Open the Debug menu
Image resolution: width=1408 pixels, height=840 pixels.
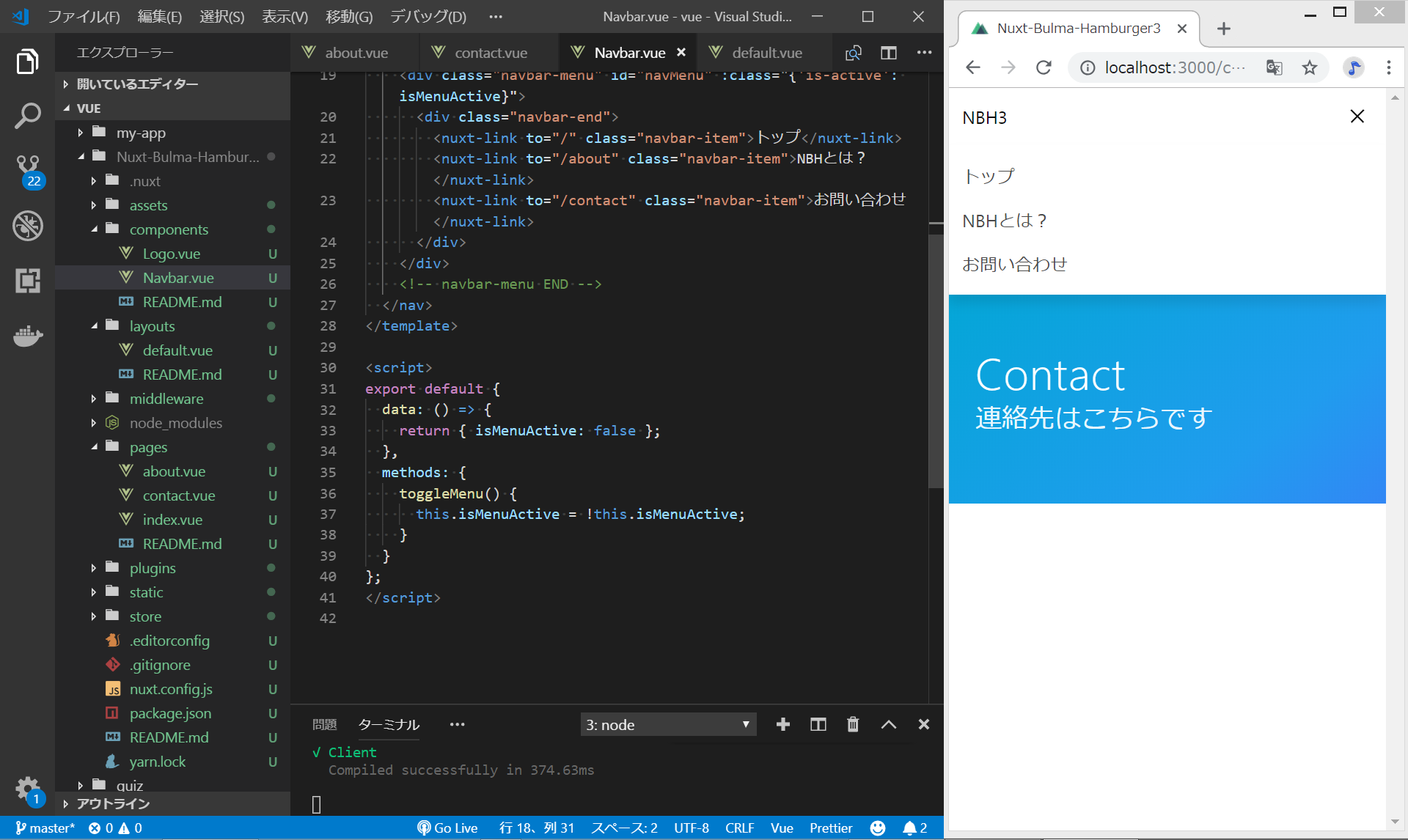(x=428, y=16)
